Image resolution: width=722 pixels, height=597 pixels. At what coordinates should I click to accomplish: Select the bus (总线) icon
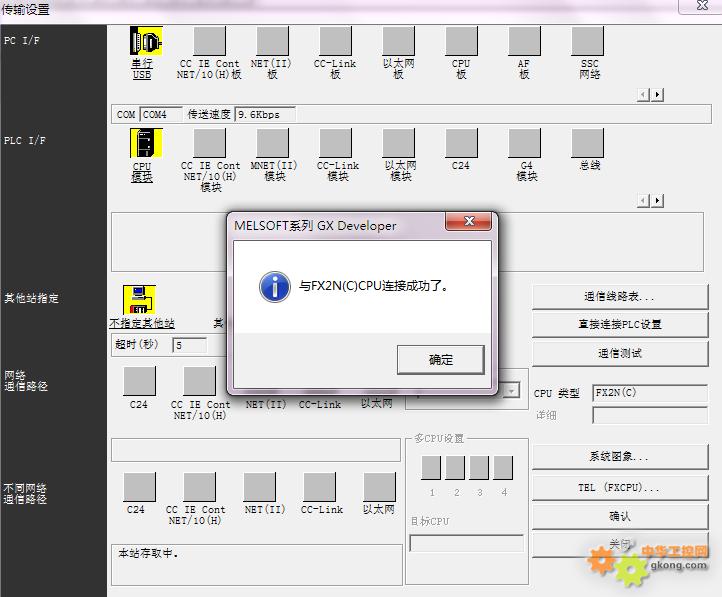click(588, 143)
